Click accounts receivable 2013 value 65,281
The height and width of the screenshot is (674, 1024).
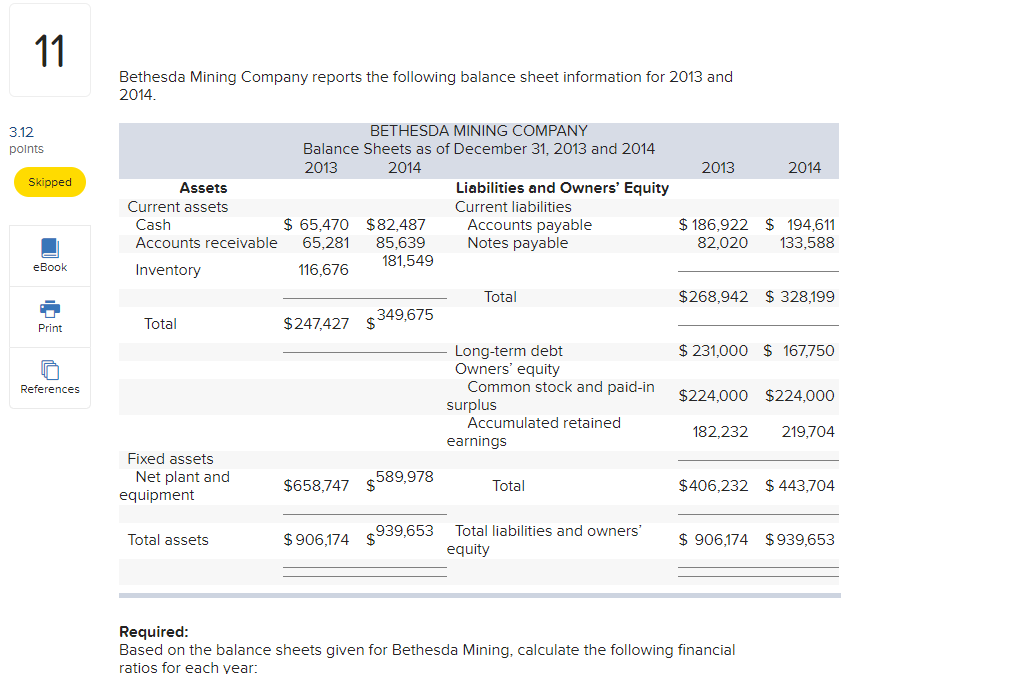point(325,243)
